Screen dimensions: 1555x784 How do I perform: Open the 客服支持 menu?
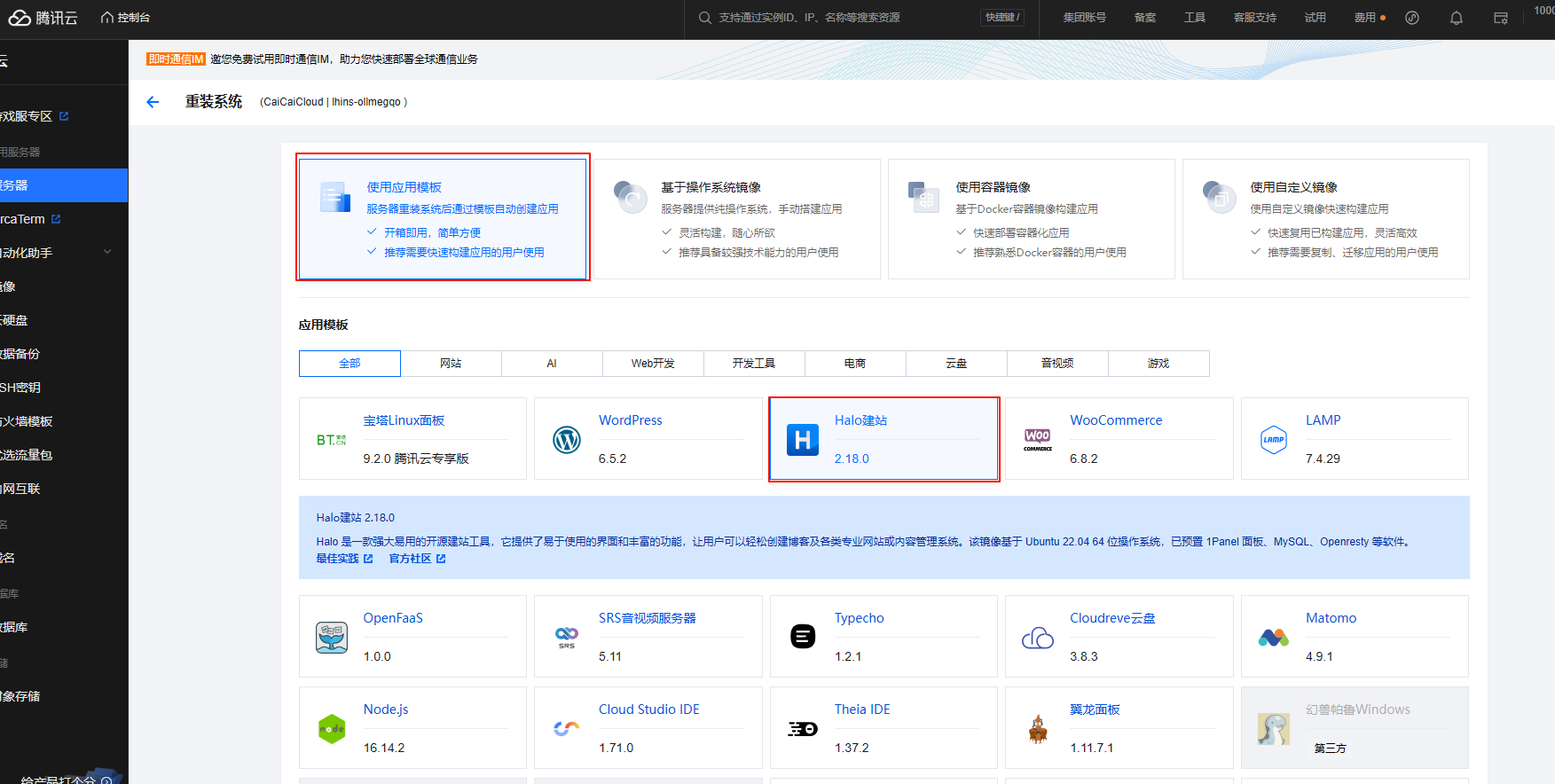click(x=1255, y=18)
